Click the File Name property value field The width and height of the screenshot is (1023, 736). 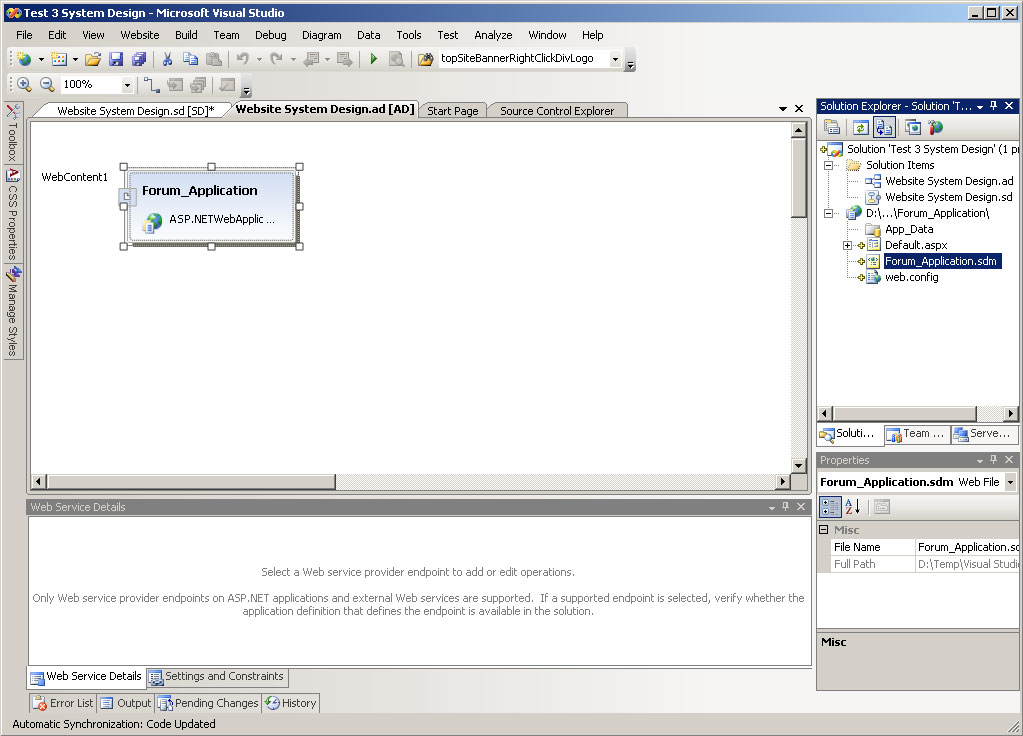point(967,547)
